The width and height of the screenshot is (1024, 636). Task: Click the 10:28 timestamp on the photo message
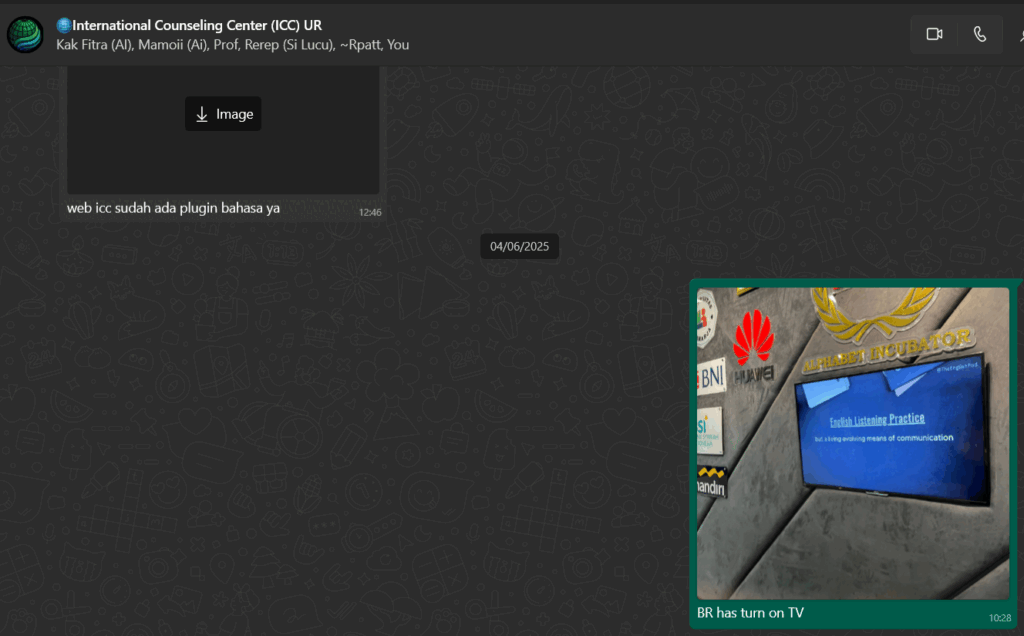tap(999, 618)
